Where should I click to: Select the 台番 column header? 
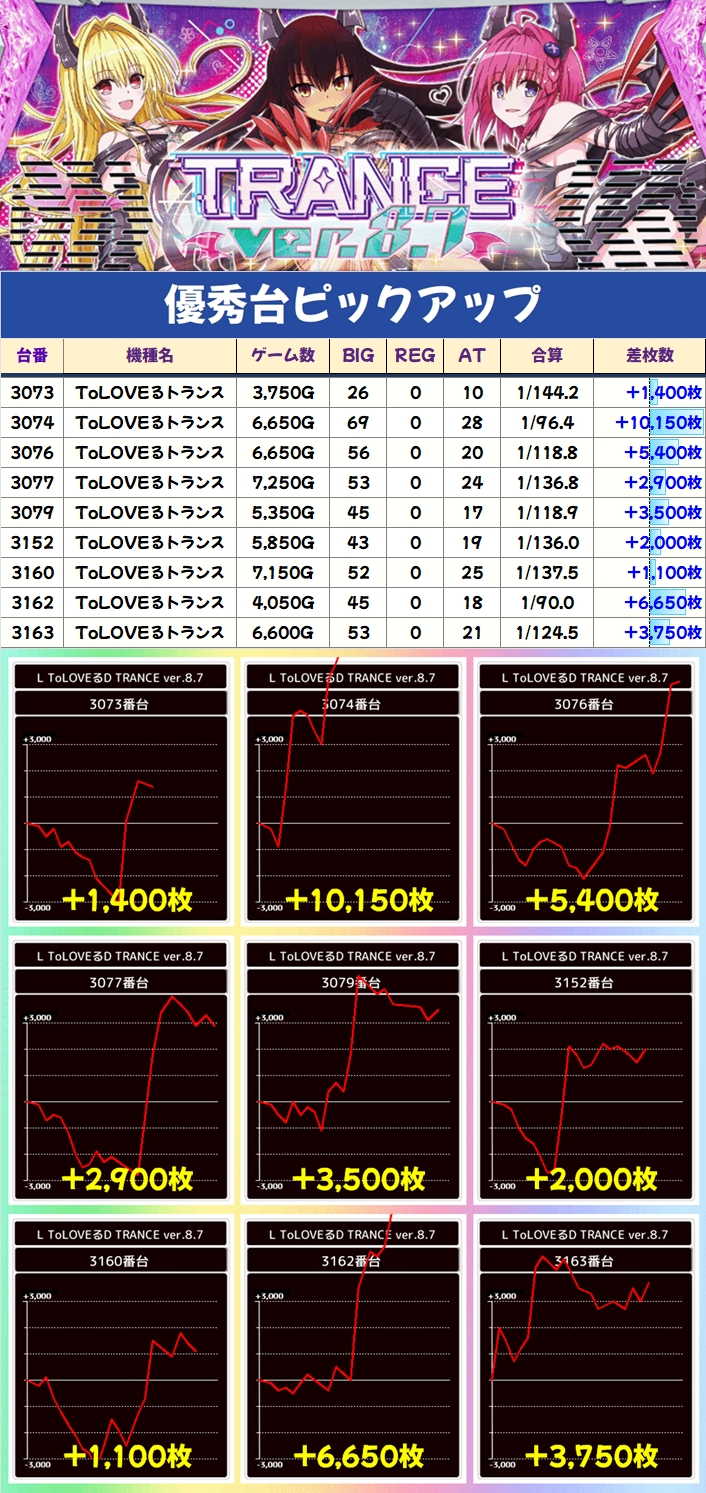(32, 357)
